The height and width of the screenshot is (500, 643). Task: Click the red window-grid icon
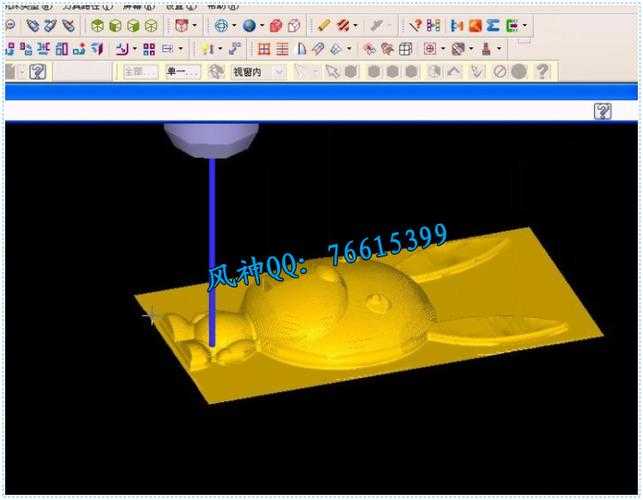click(x=264, y=49)
